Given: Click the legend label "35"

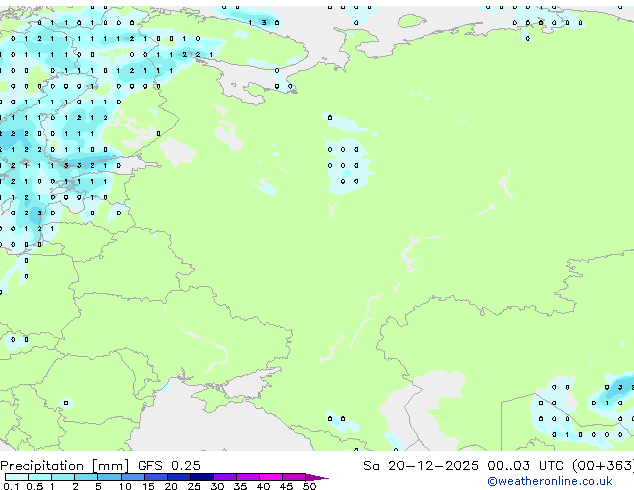Looking at the screenshot, I should 240,486.
